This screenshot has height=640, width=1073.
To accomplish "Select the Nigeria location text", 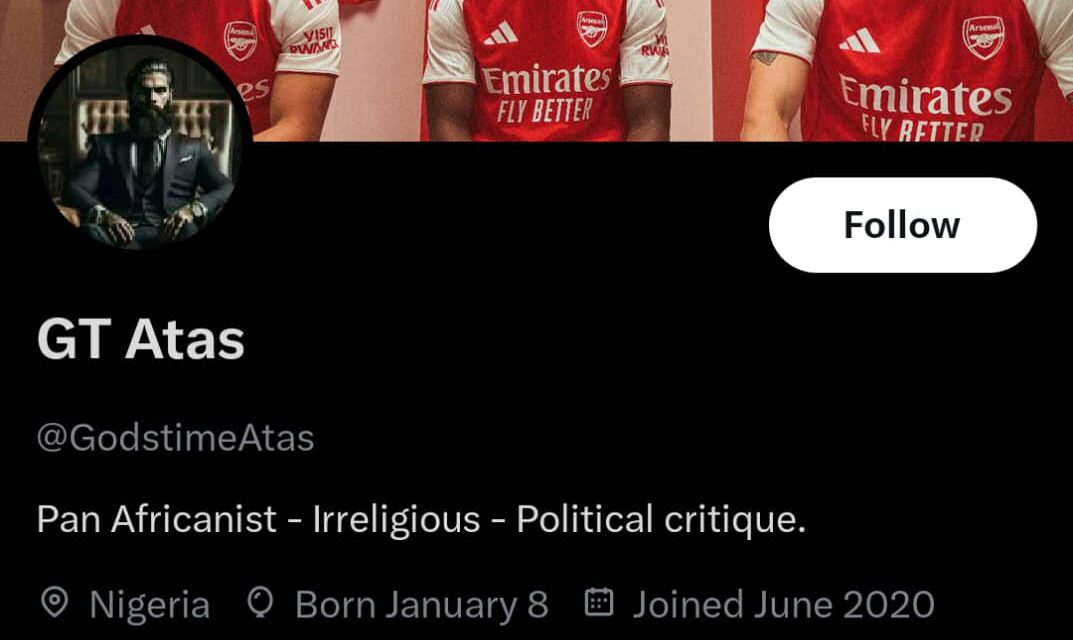I will tap(150, 605).
